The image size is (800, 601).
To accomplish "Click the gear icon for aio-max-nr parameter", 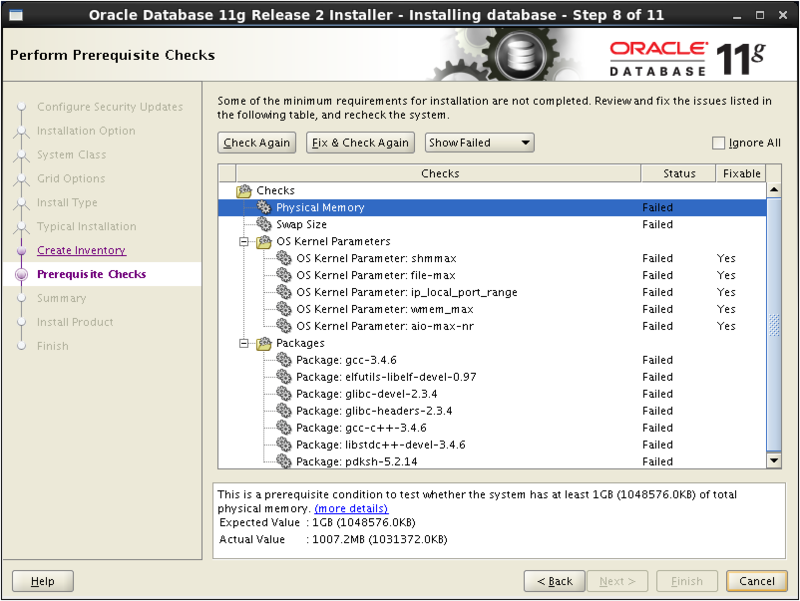I will point(284,325).
